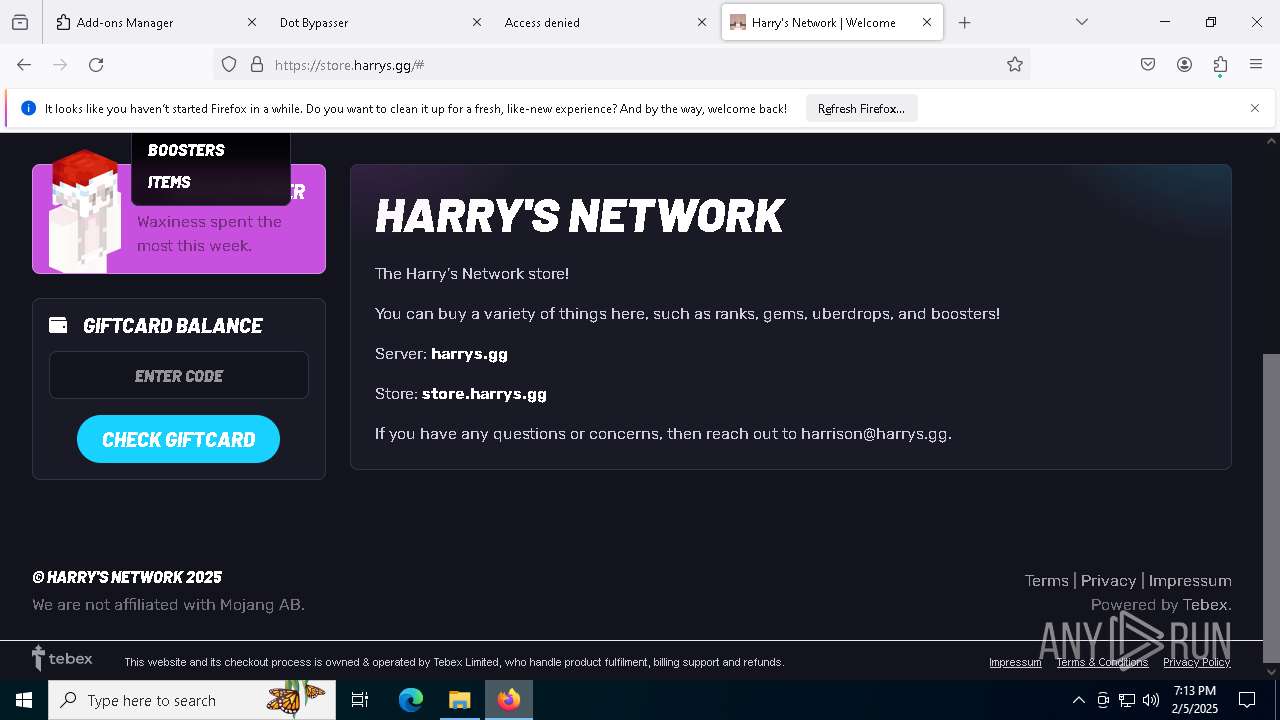Select Boosters in dropdown menu
Image resolution: width=1280 pixels, height=720 pixels.
point(186,150)
